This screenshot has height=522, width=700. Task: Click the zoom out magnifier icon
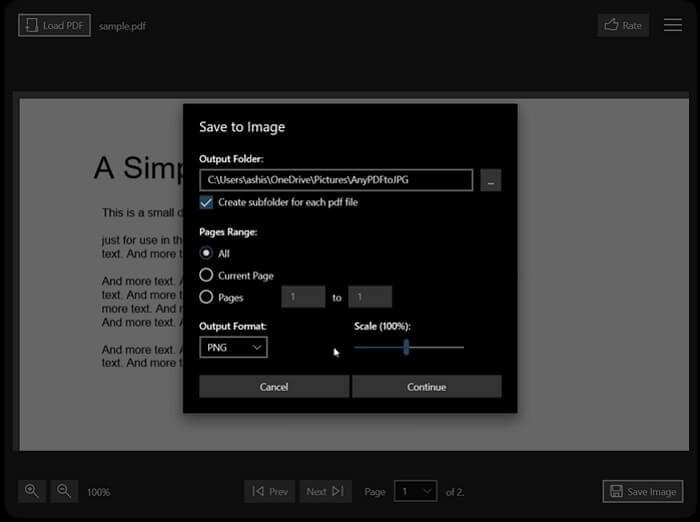[63, 491]
